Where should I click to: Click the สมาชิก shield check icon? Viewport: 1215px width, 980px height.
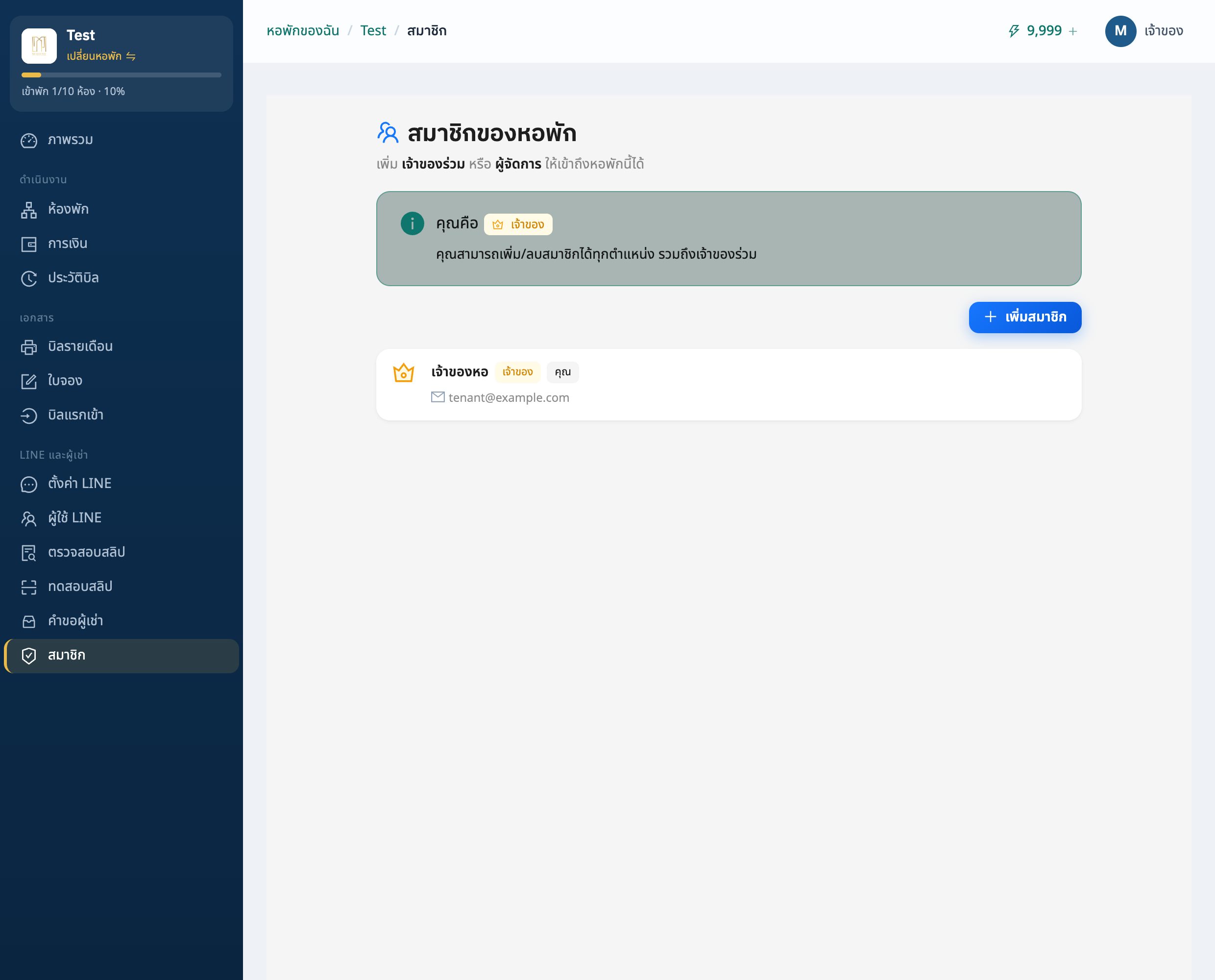[29, 656]
